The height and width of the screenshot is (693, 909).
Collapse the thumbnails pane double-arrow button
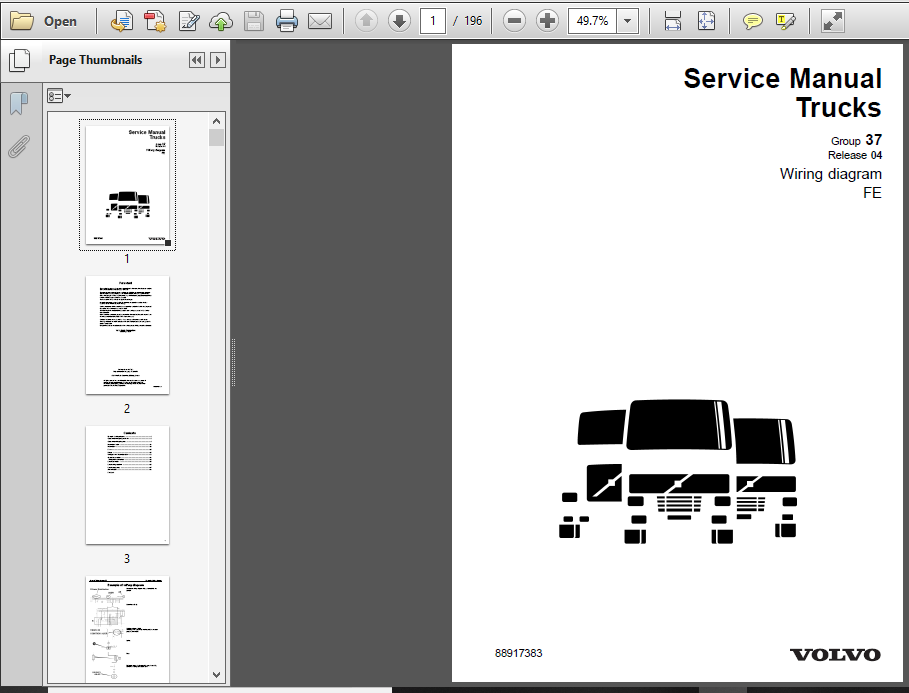point(197,60)
